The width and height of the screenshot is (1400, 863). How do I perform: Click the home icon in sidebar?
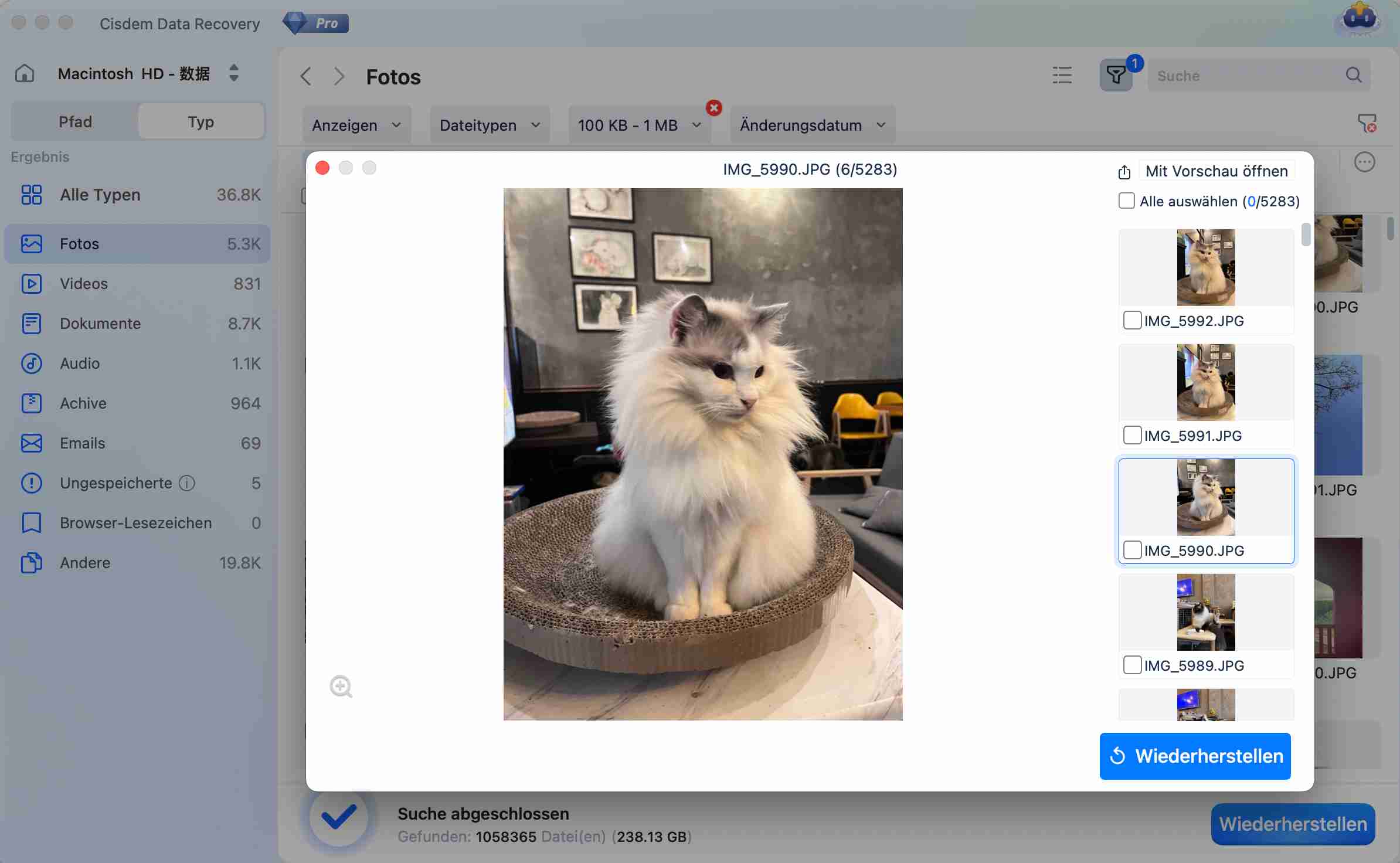[x=25, y=74]
